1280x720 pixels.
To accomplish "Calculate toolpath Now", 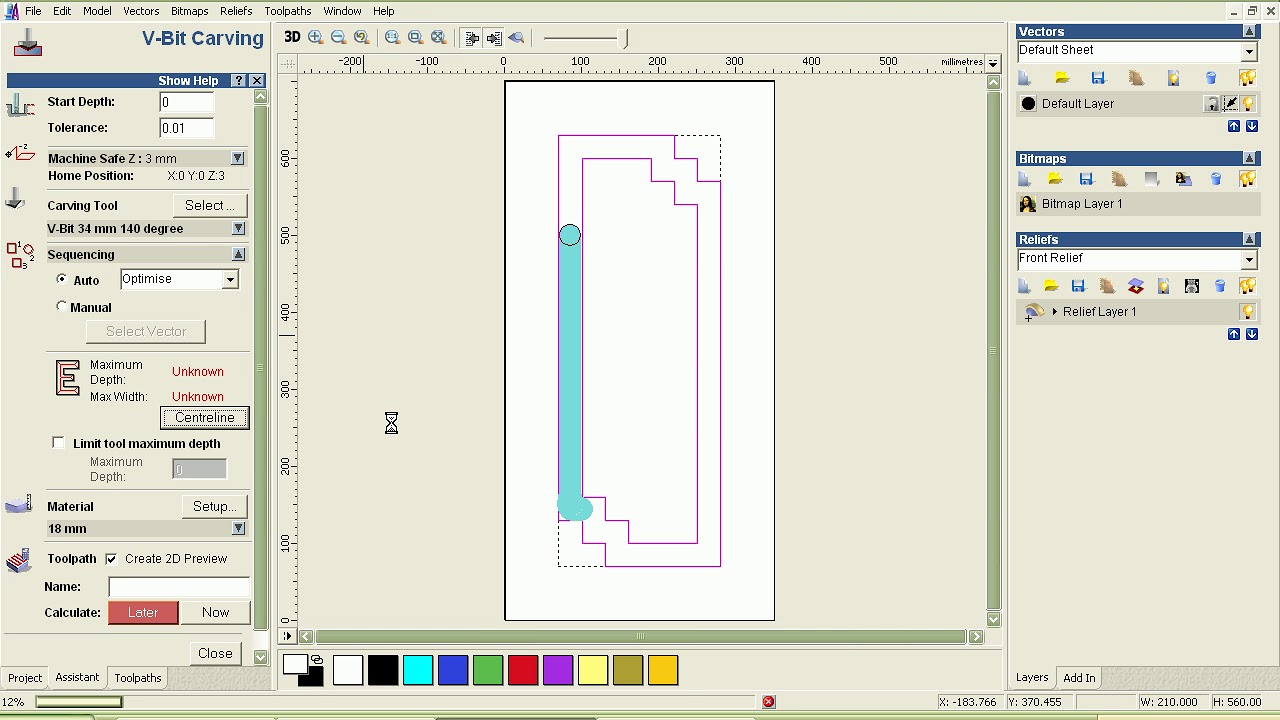I will (215, 612).
